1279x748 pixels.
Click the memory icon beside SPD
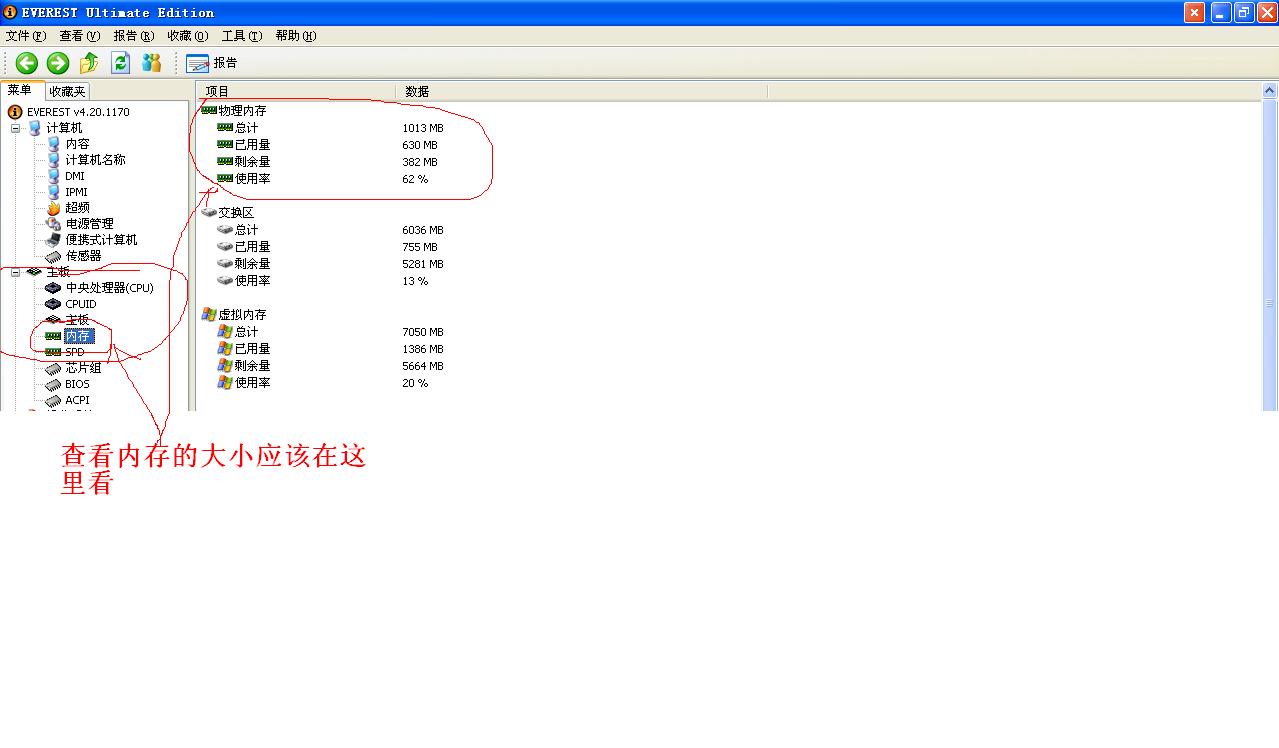point(54,352)
